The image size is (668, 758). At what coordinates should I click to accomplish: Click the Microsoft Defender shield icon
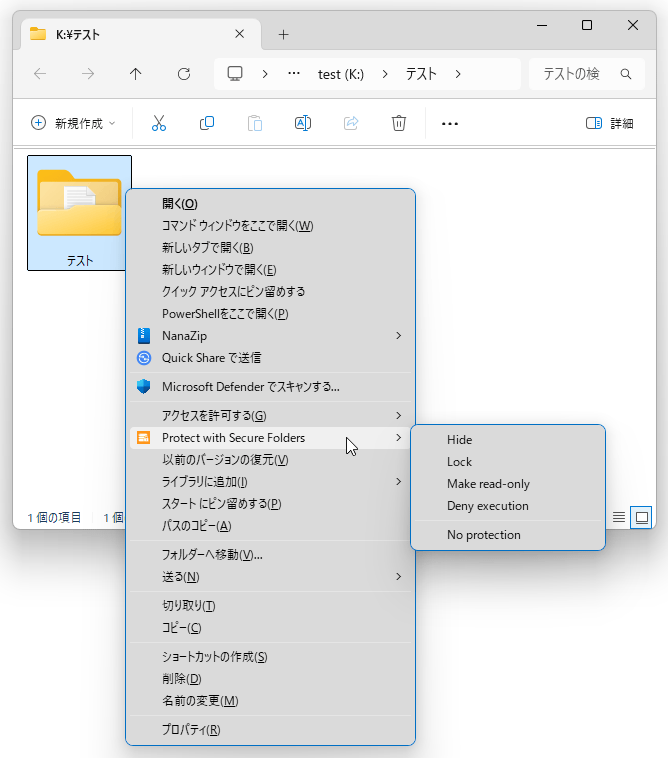[x=144, y=386]
